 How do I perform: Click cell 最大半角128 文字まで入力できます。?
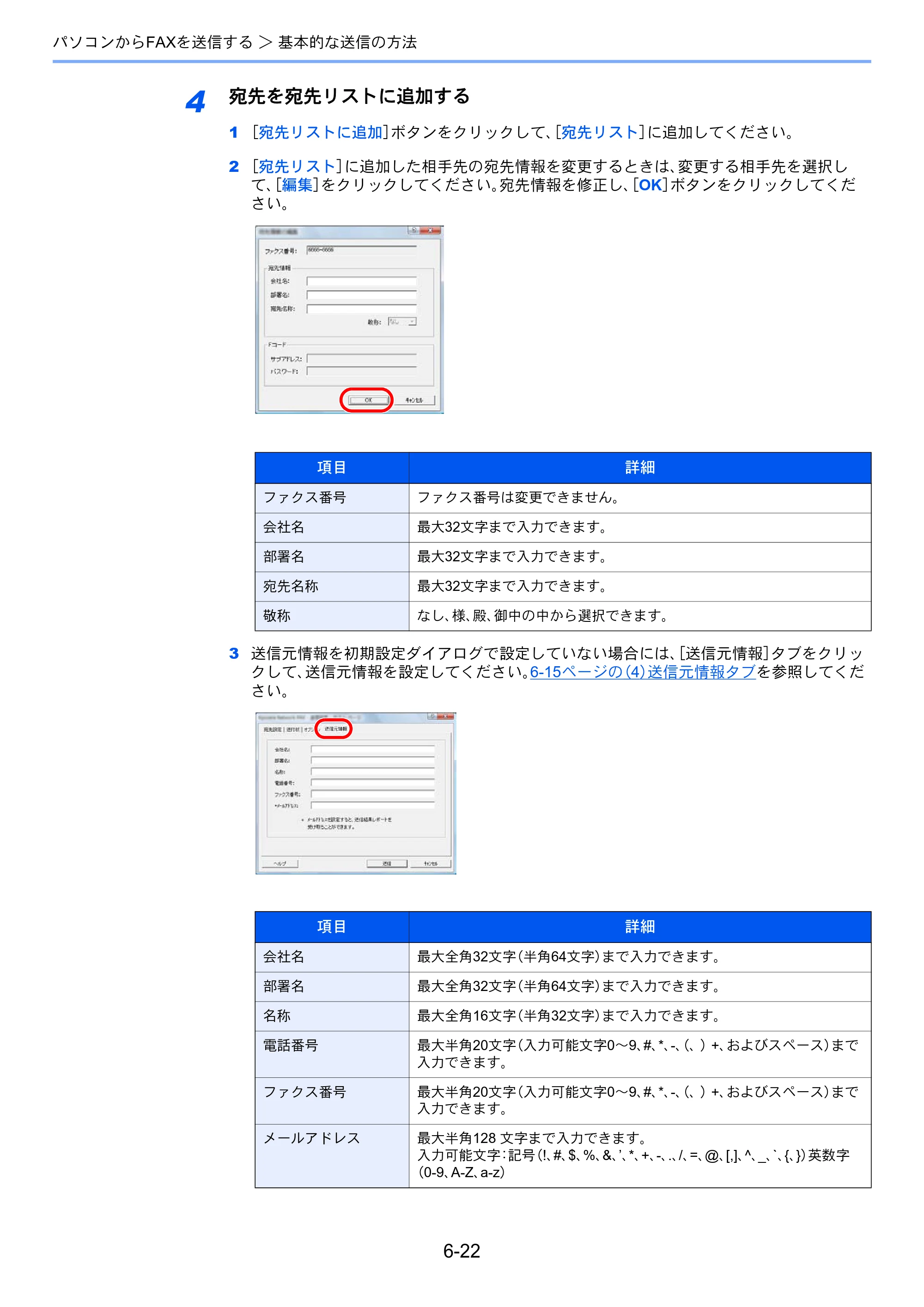pyautogui.click(x=640, y=1155)
